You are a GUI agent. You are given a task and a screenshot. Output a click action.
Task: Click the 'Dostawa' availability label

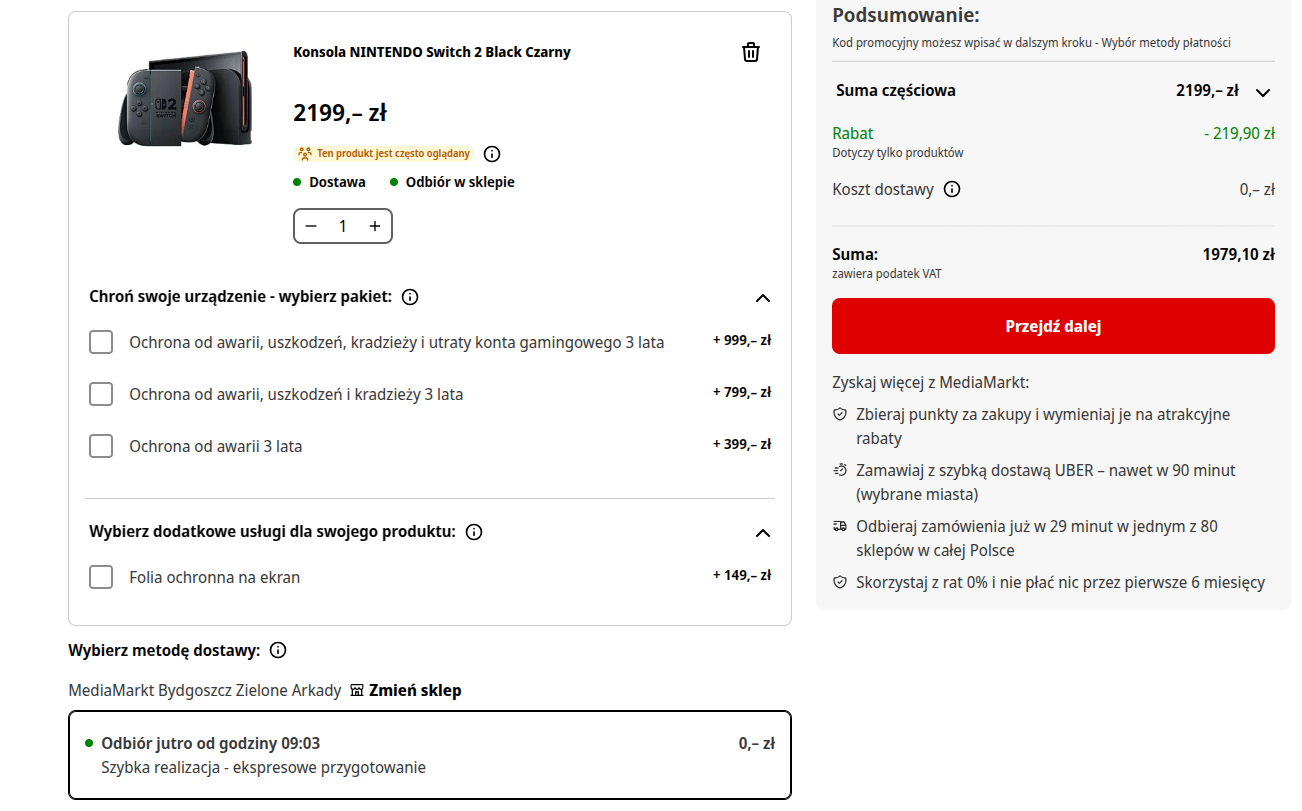[x=337, y=182]
